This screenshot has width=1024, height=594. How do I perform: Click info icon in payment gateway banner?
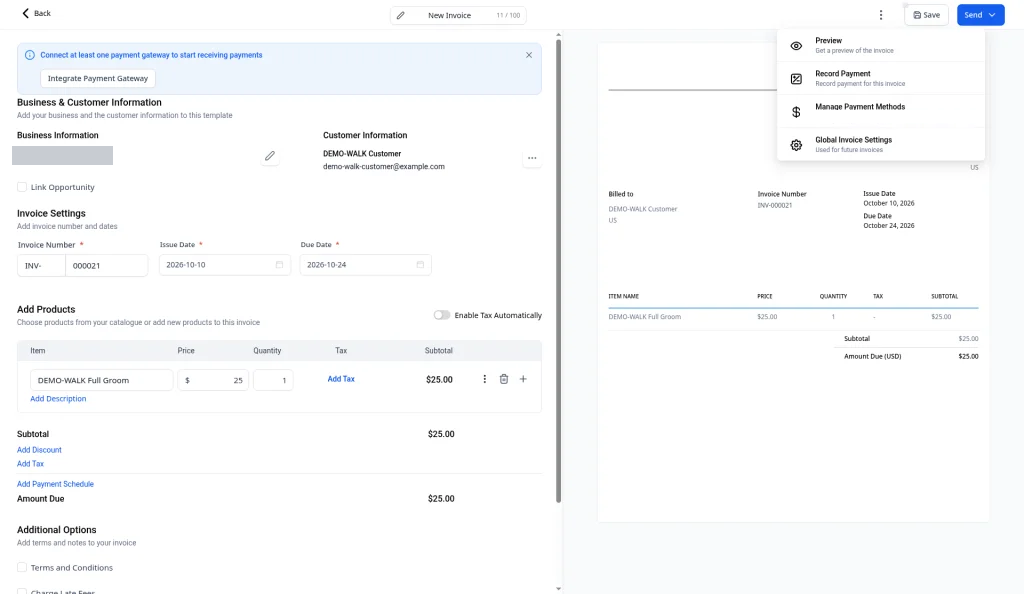point(29,55)
